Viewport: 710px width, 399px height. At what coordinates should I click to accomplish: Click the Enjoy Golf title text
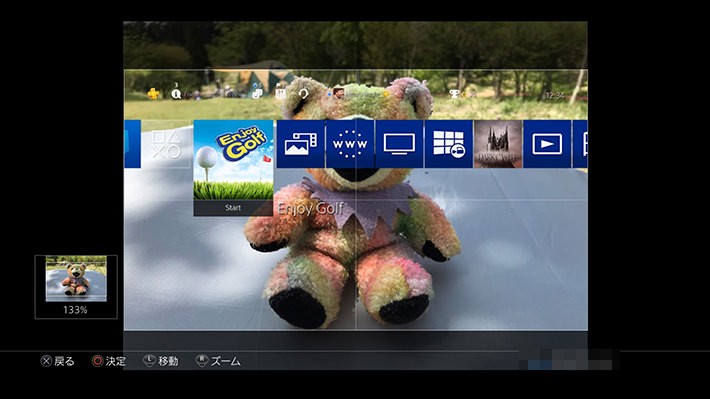tap(311, 208)
